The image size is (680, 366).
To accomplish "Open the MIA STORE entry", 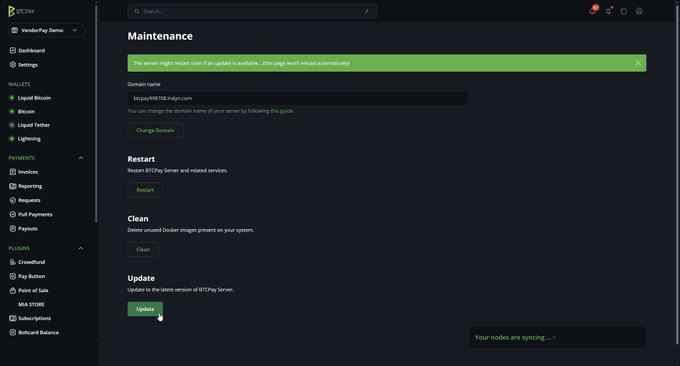I will (x=31, y=304).
